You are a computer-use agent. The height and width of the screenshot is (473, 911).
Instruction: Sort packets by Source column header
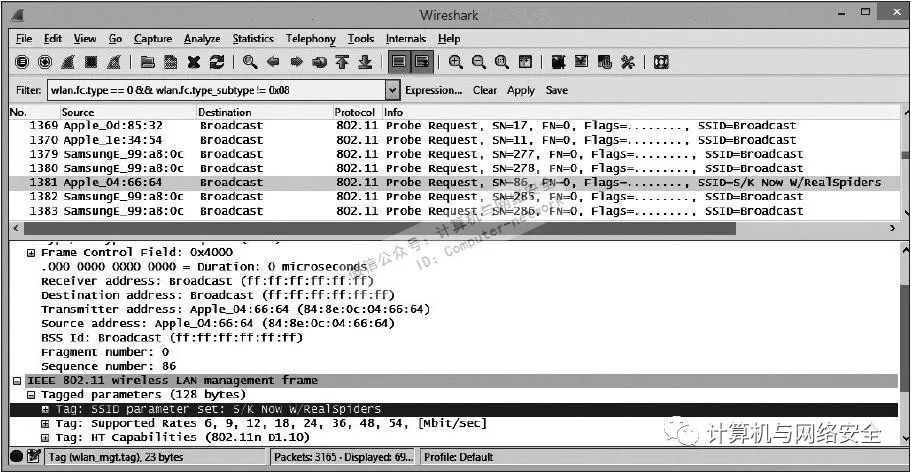(128, 112)
